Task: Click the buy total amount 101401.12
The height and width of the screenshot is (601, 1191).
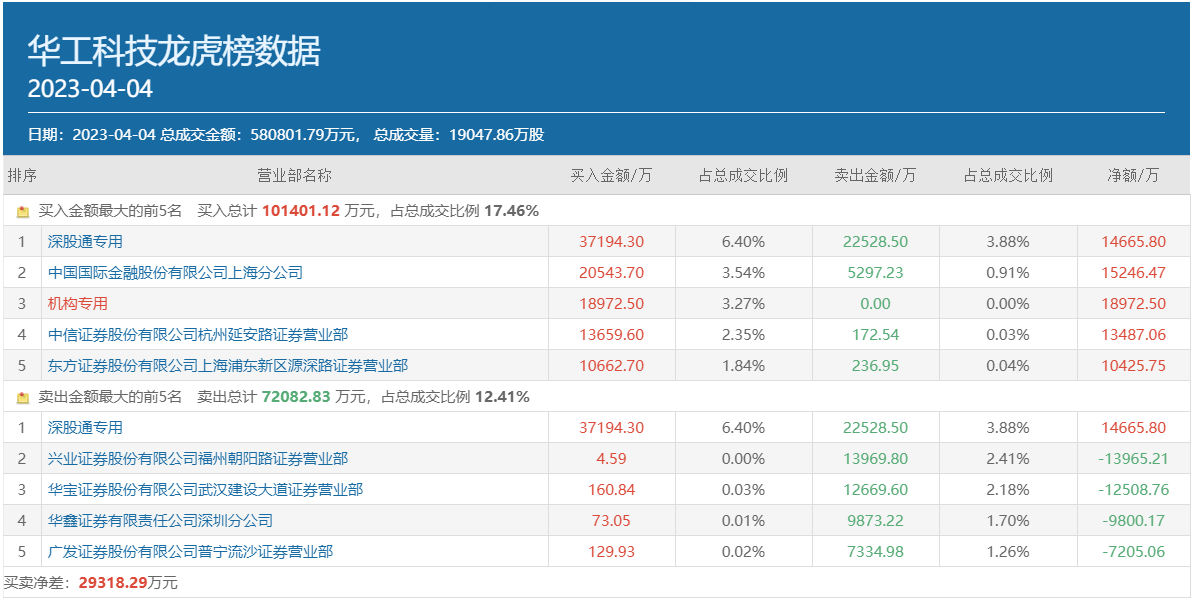Action: (301, 211)
